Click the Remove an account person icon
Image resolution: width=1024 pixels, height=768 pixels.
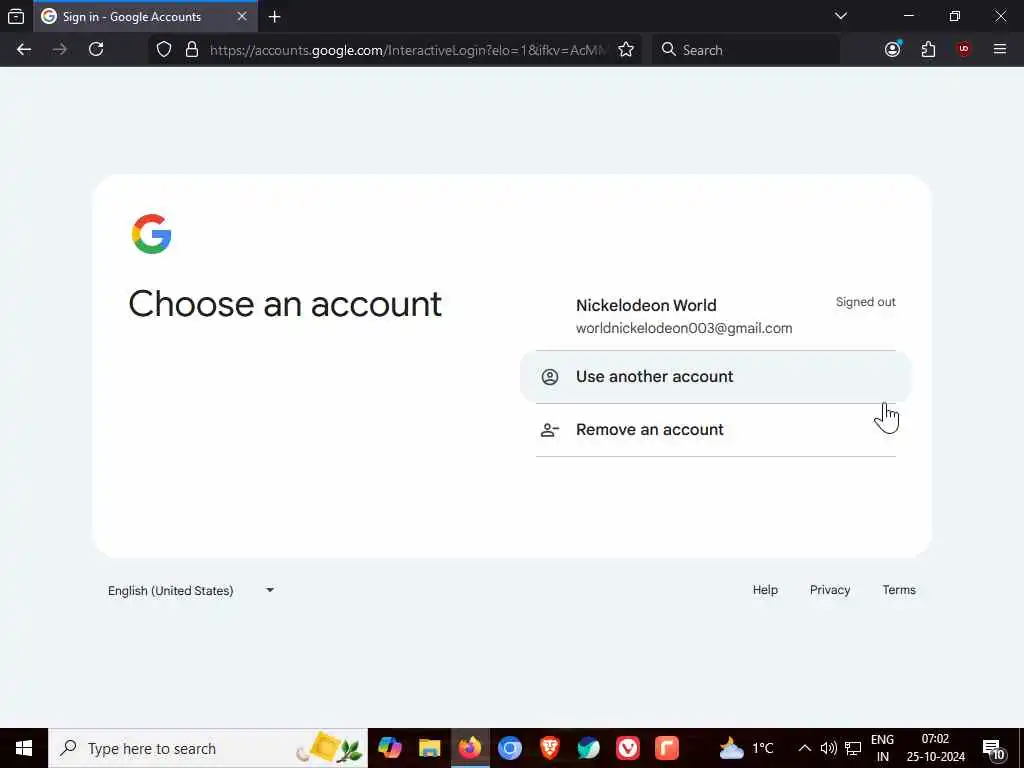pyautogui.click(x=550, y=430)
